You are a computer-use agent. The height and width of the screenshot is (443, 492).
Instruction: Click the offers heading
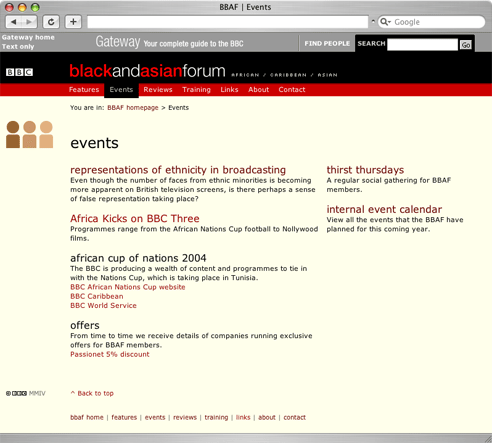coord(85,325)
